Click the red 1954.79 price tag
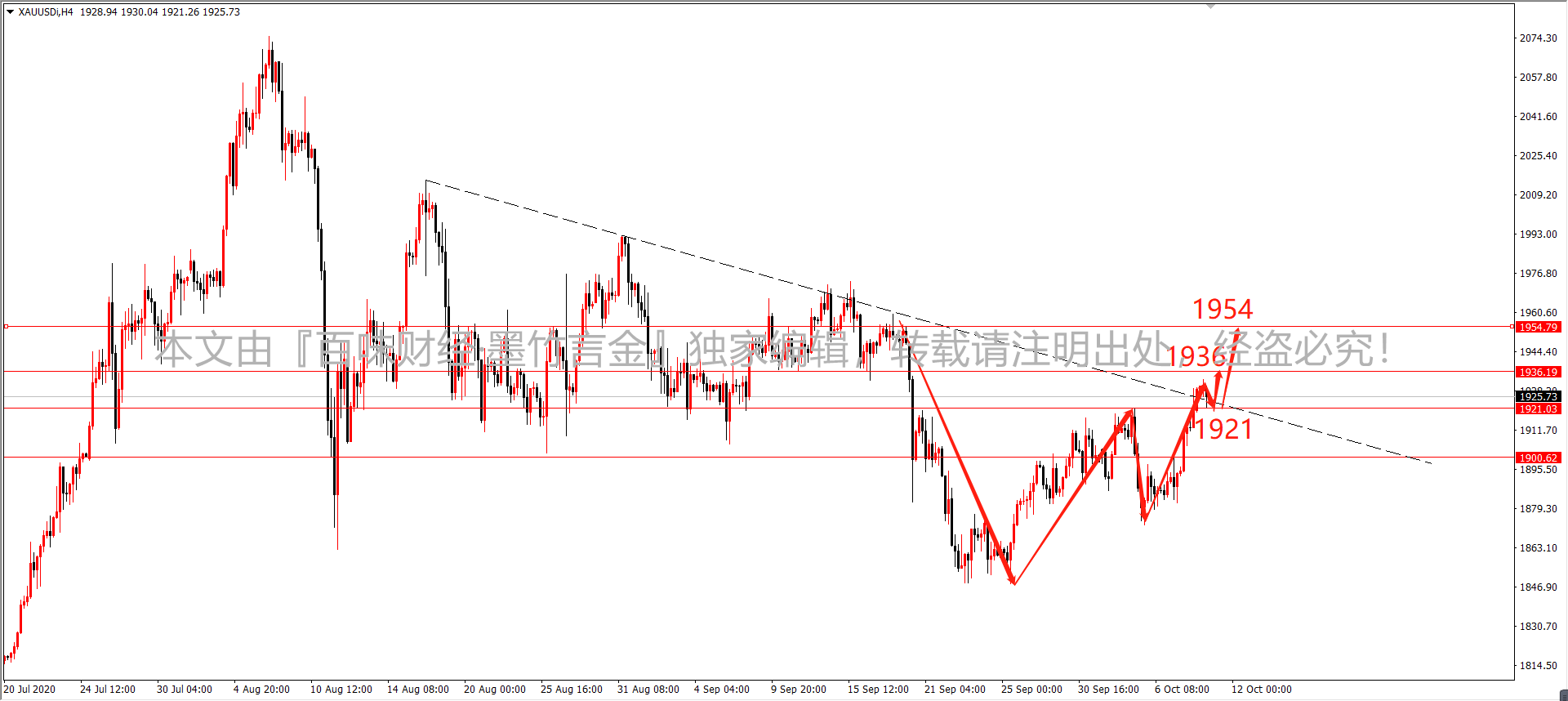 click(1539, 327)
